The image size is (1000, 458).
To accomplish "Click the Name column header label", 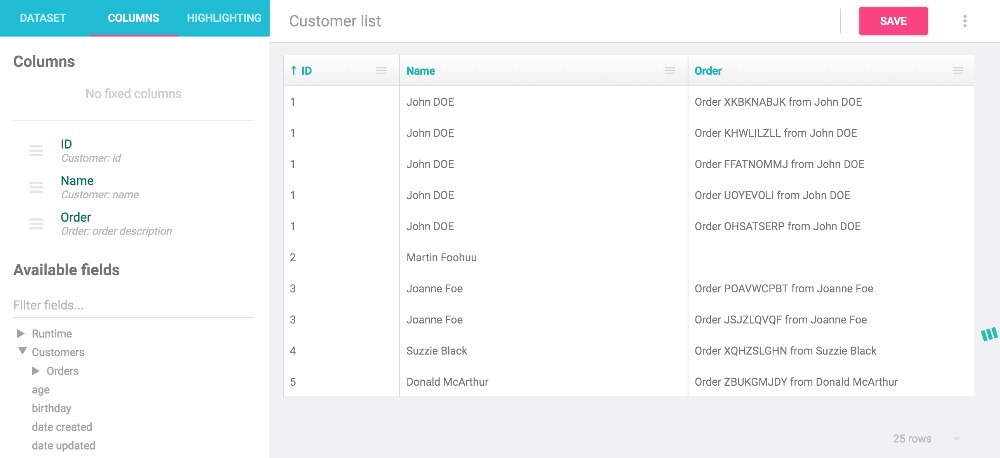I will (x=421, y=71).
